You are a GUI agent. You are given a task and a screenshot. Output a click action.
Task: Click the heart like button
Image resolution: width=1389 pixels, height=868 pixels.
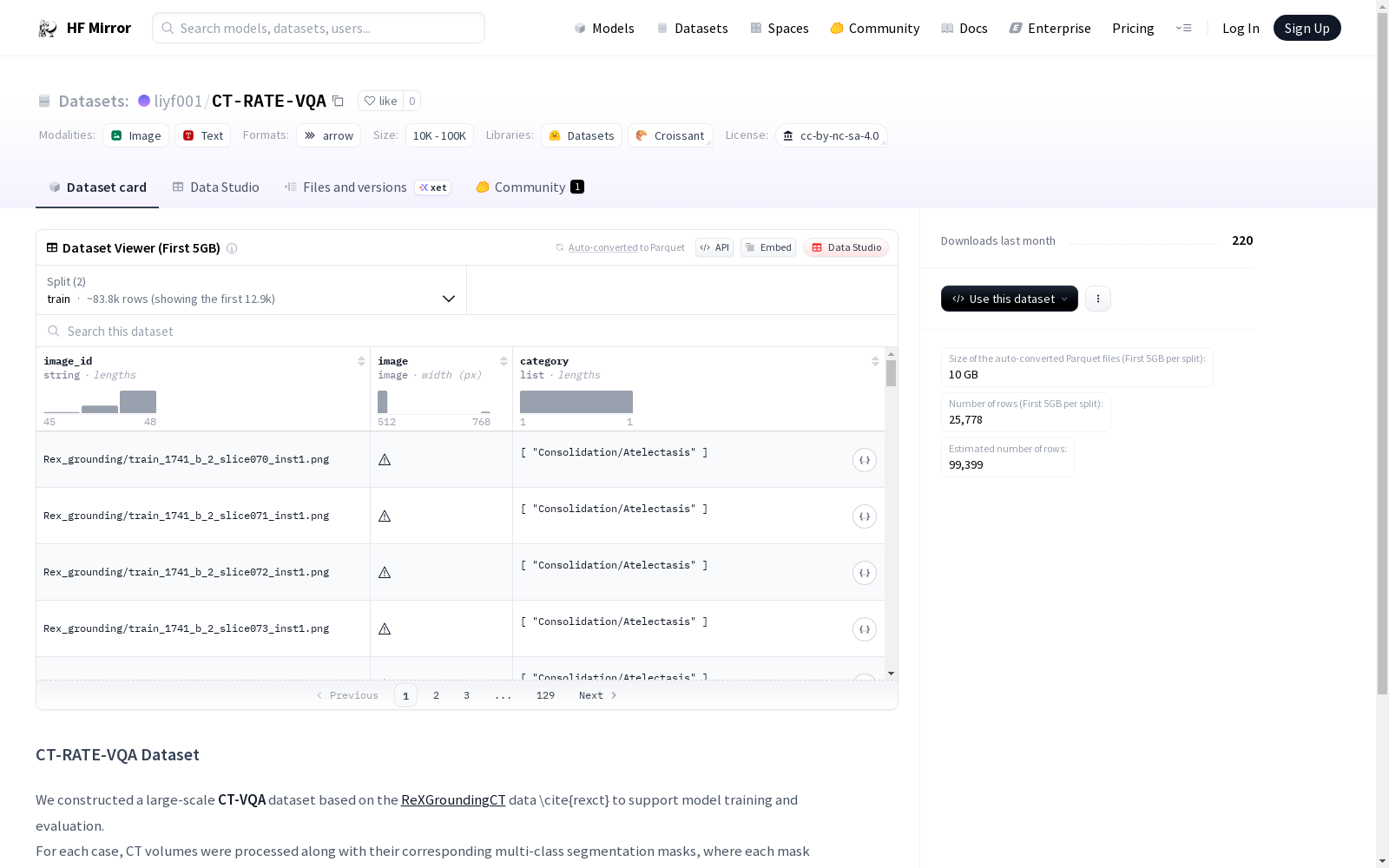[x=380, y=101]
